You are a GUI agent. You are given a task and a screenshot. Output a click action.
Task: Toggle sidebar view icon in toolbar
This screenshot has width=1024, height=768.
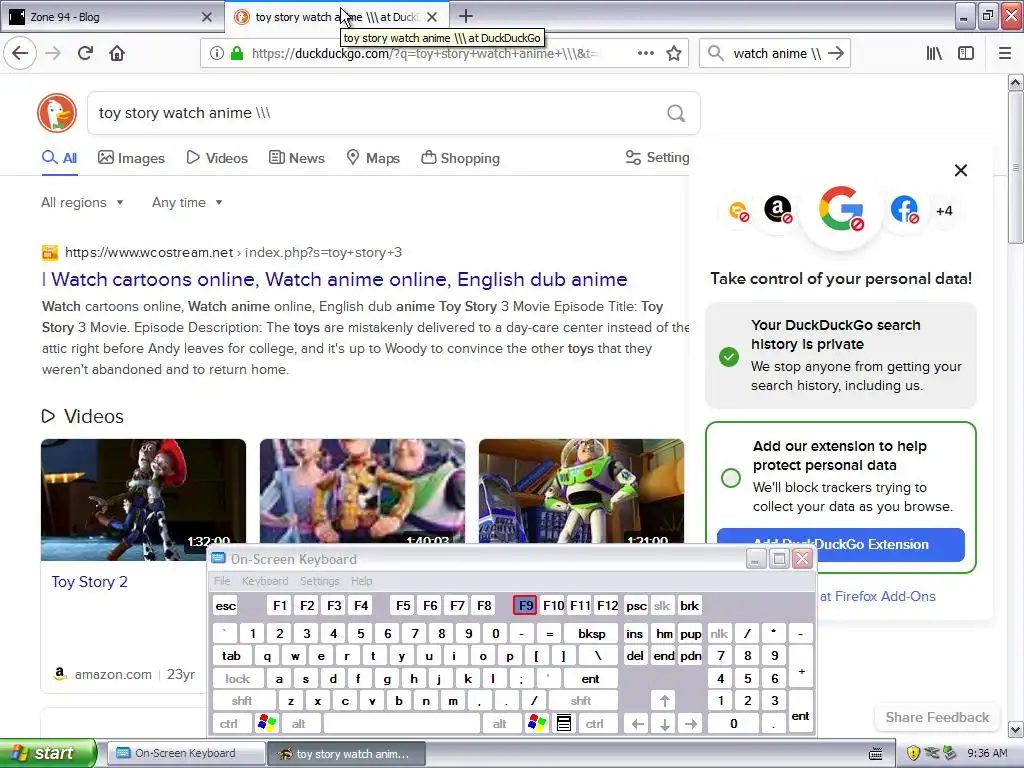point(966,53)
